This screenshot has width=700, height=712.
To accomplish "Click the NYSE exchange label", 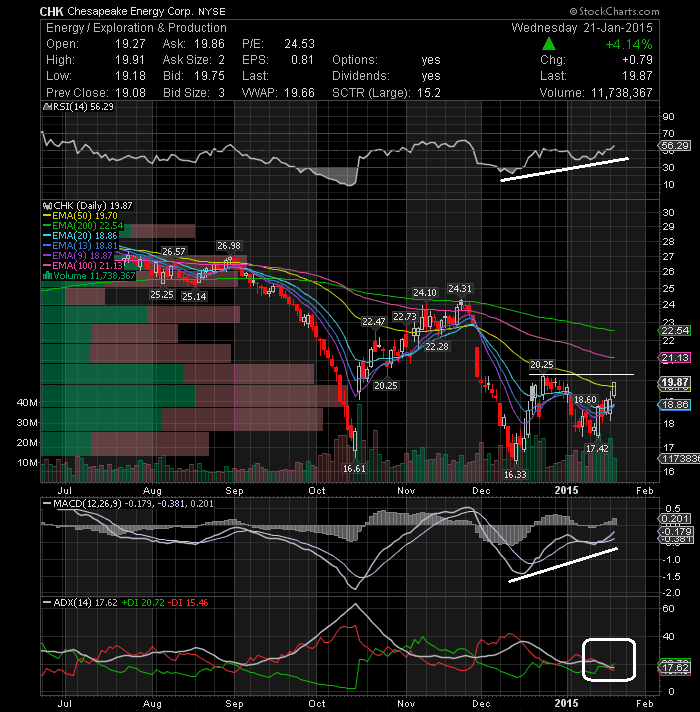I will pos(212,11).
